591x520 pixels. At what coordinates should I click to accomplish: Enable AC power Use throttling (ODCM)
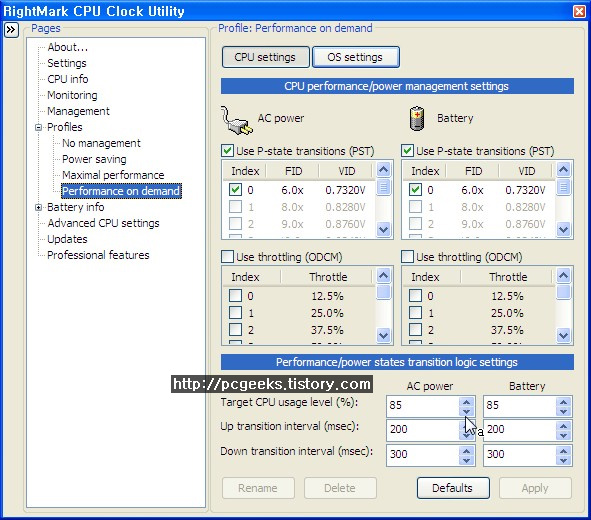pyautogui.click(x=227, y=257)
